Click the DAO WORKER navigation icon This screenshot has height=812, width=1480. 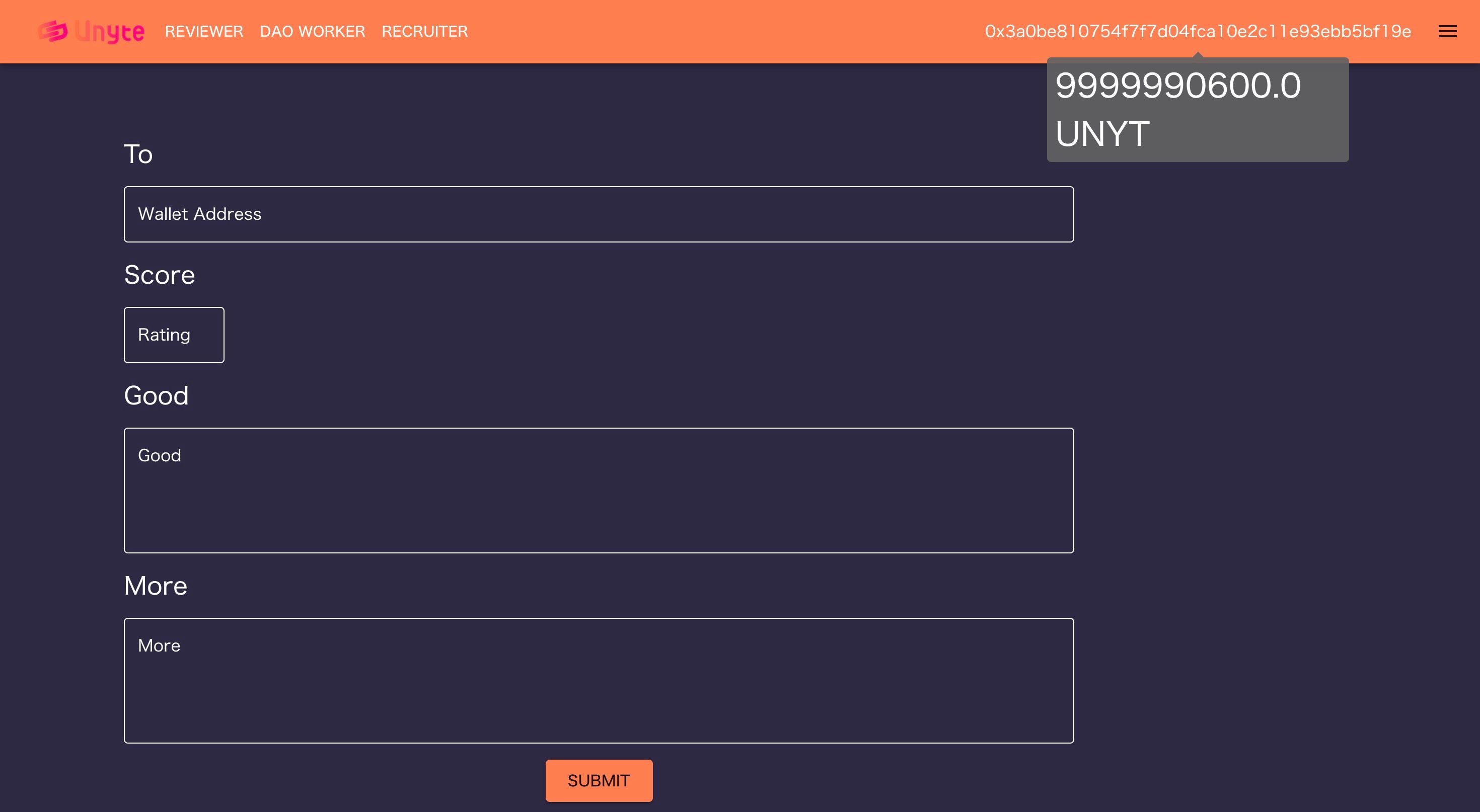pyautogui.click(x=312, y=31)
